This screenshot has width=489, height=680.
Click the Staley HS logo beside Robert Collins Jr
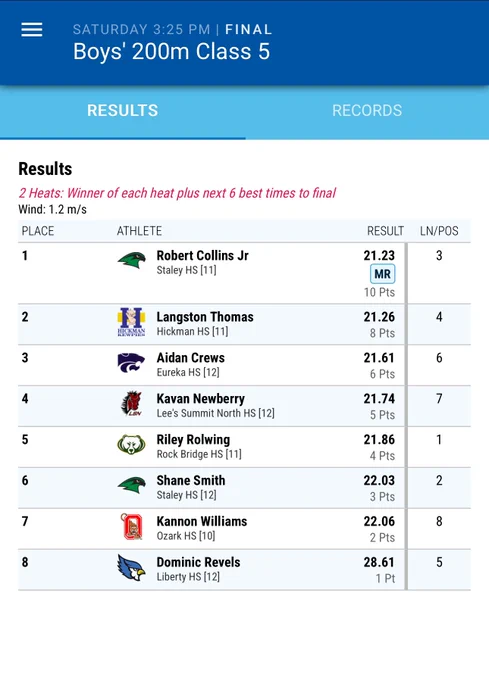[x=131, y=260]
